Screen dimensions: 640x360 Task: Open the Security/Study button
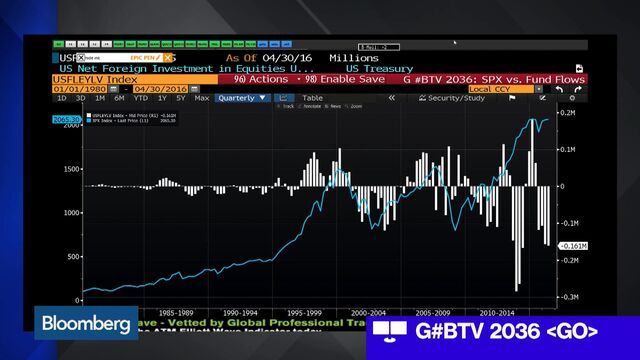(x=452, y=98)
